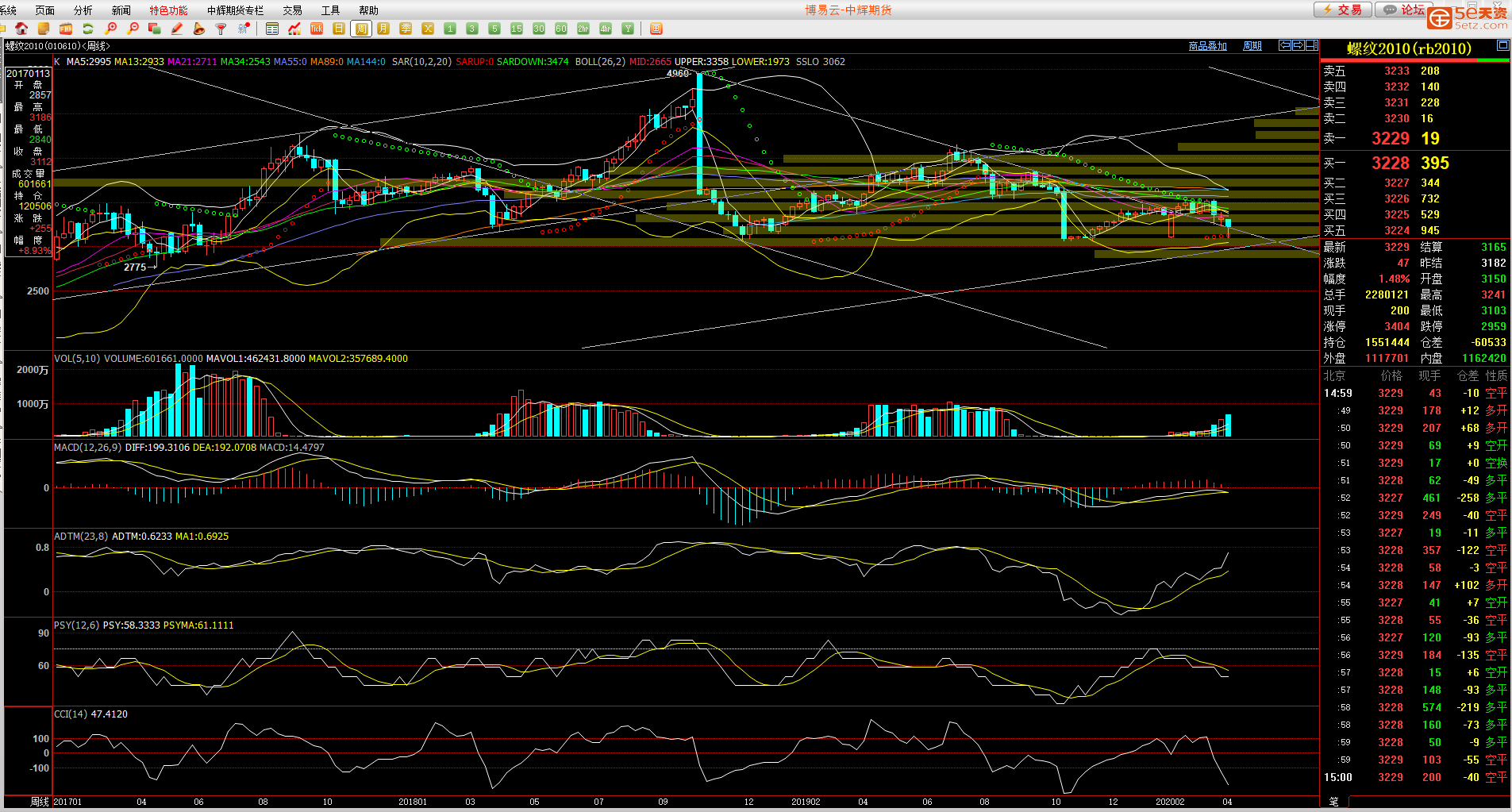Image resolution: width=1512 pixels, height=812 pixels.
Task: Open the F10 info toolbar icon
Action: point(66,29)
